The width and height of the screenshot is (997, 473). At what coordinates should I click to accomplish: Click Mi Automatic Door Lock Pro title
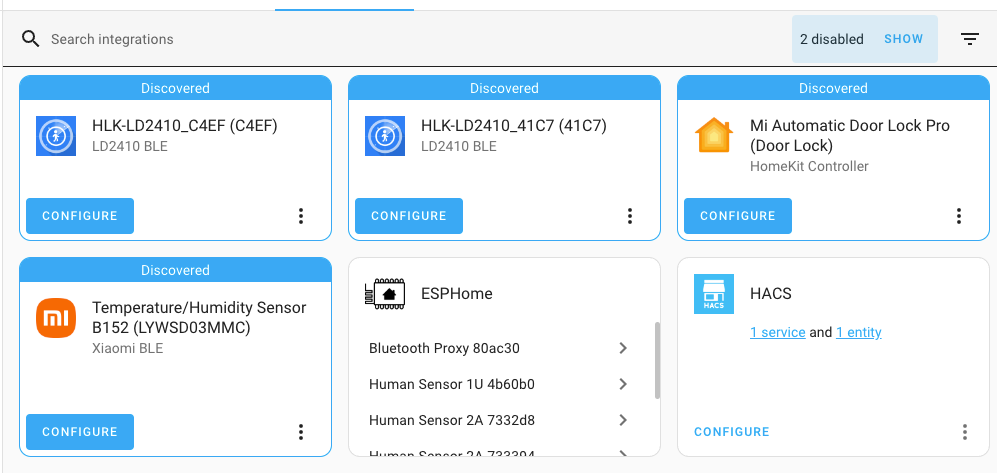pos(850,135)
